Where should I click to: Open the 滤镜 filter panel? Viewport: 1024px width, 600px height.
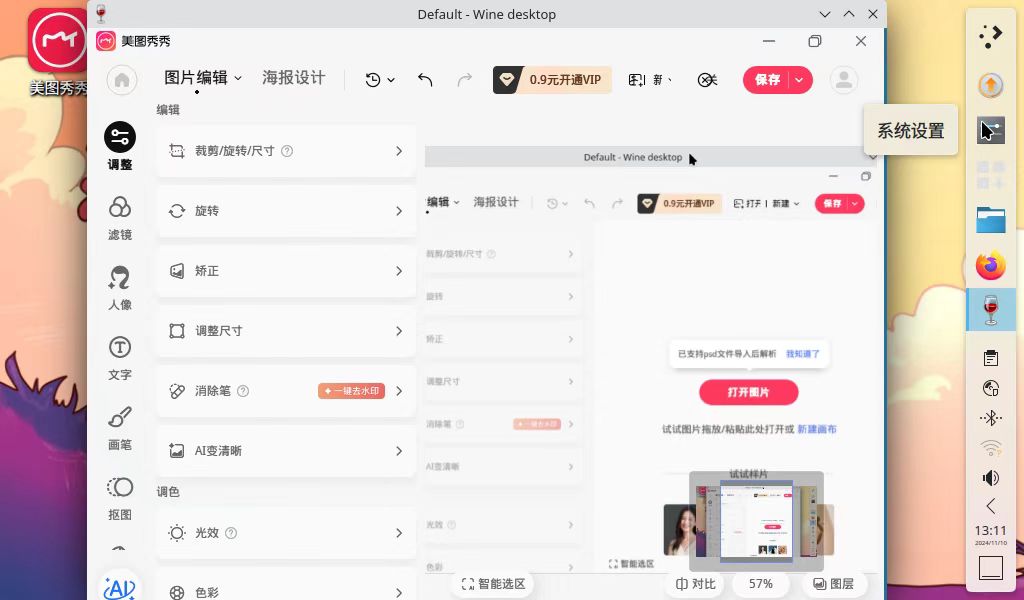(x=120, y=218)
